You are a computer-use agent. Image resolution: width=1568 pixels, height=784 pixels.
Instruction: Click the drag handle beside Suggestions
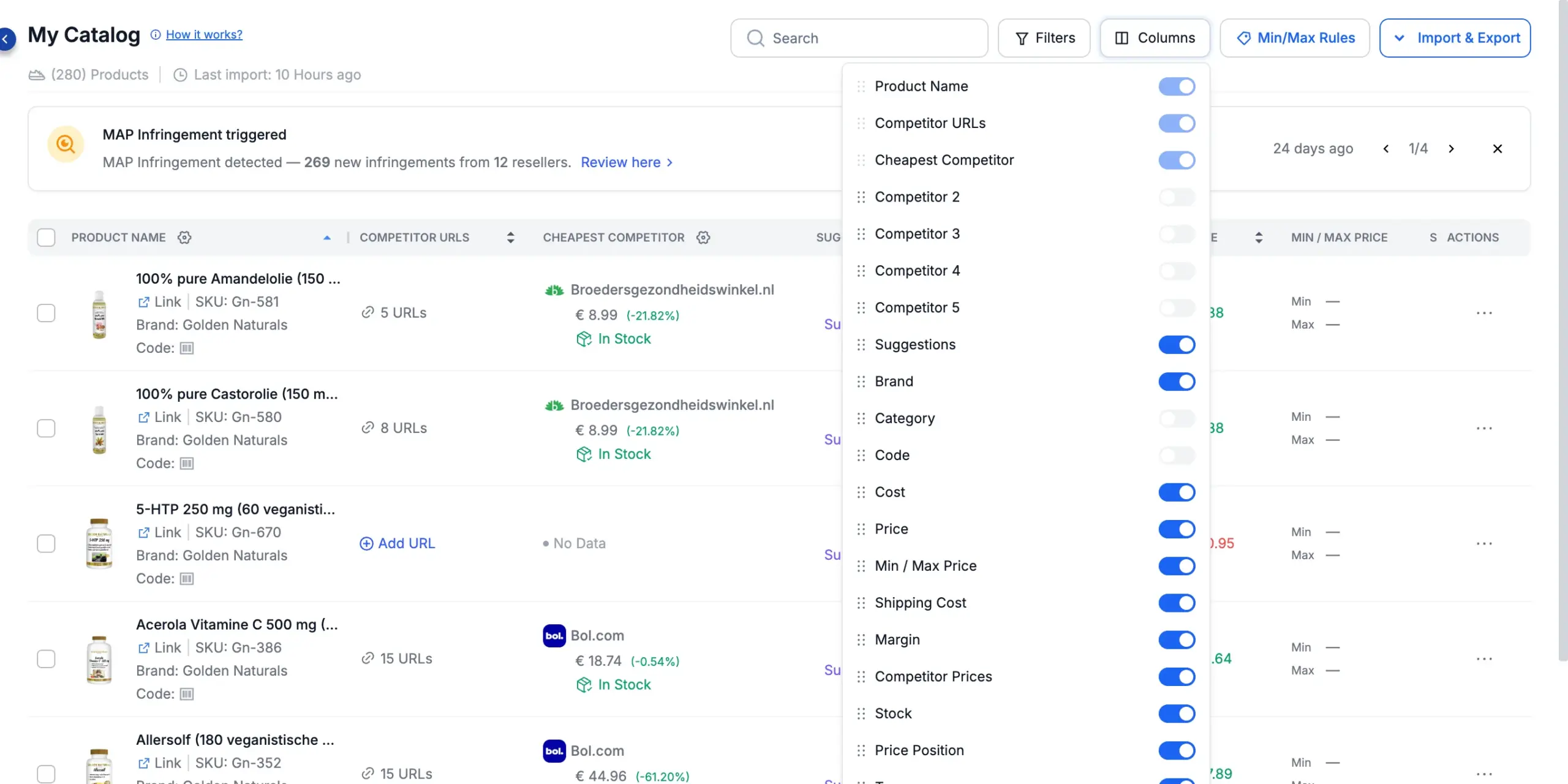tap(861, 345)
